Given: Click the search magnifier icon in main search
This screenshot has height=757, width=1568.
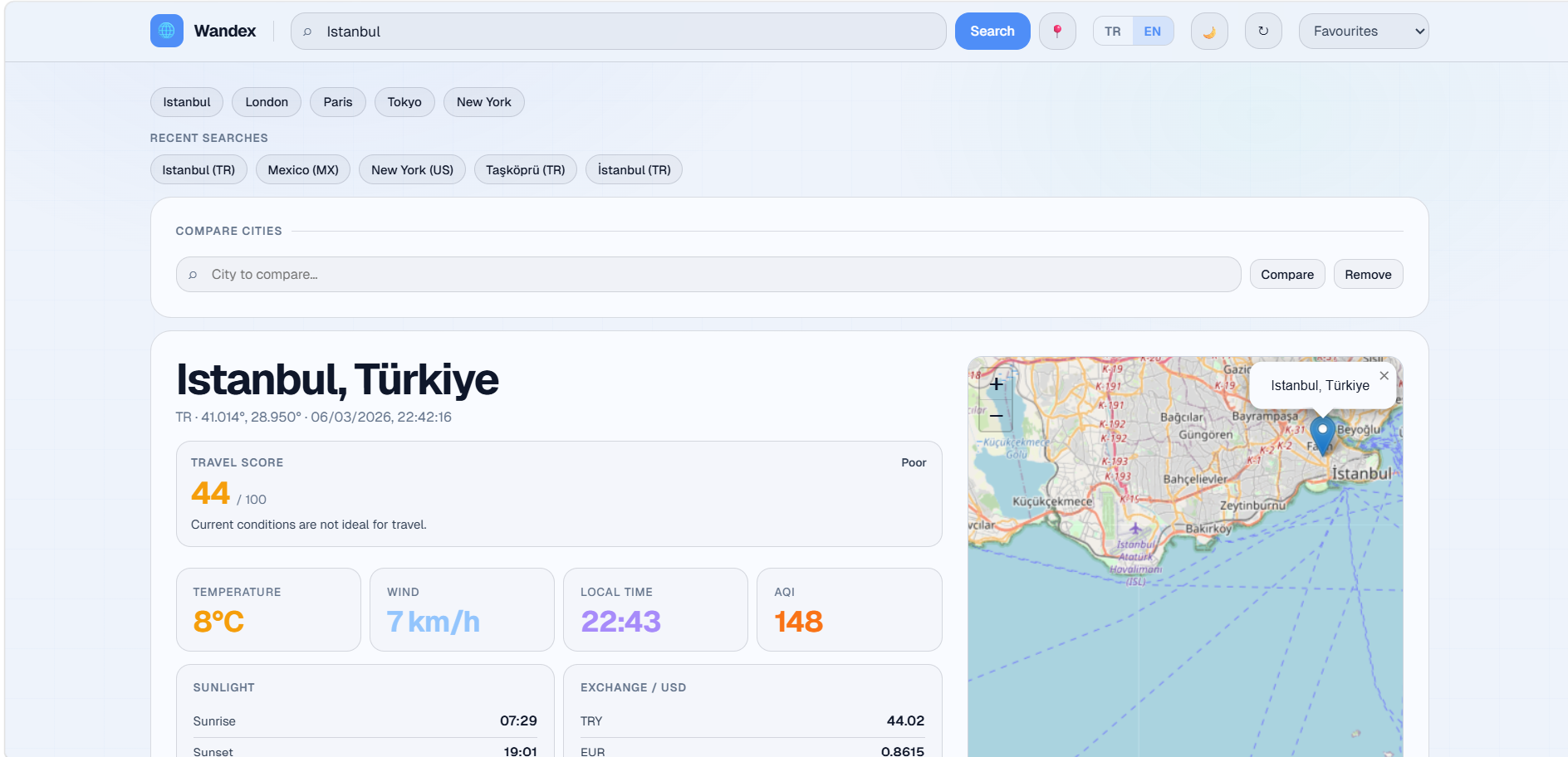Looking at the screenshot, I should 307,32.
